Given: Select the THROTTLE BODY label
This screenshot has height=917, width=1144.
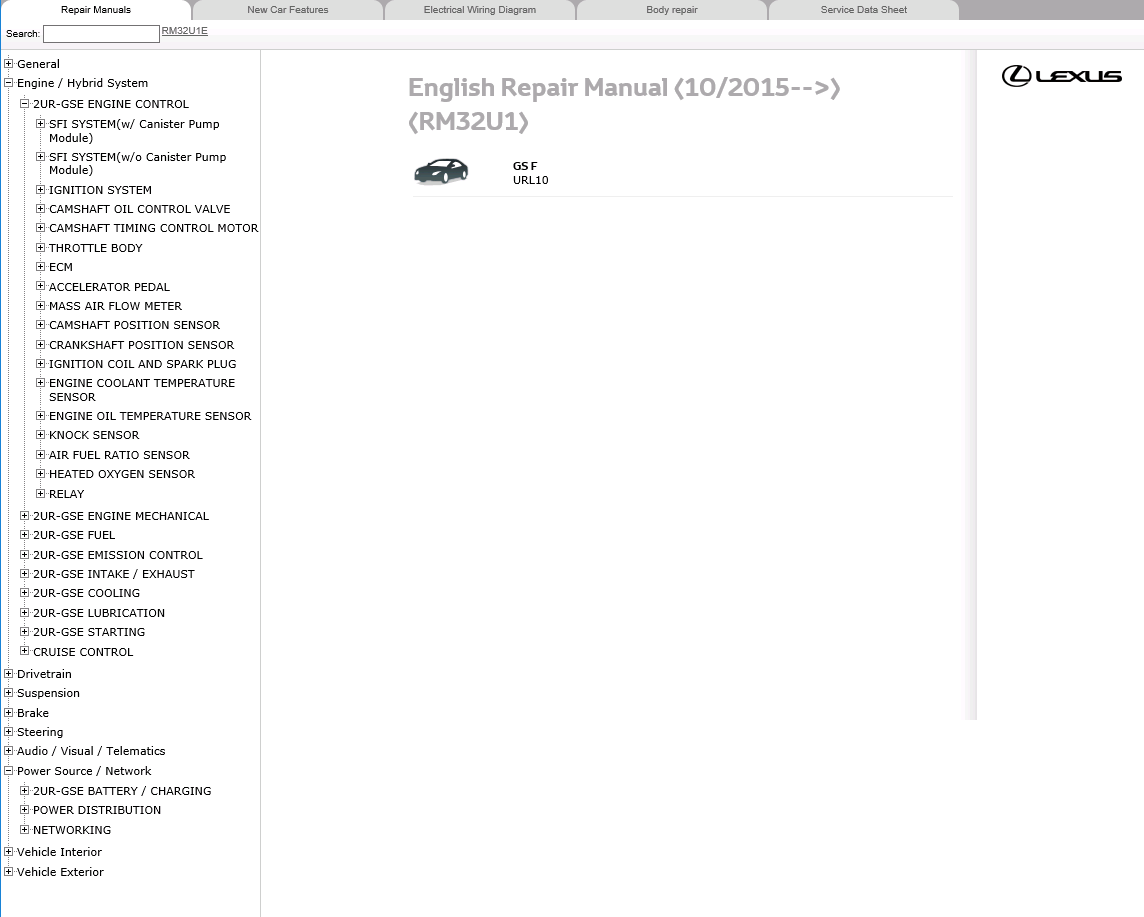Looking at the screenshot, I should click(x=96, y=248).
